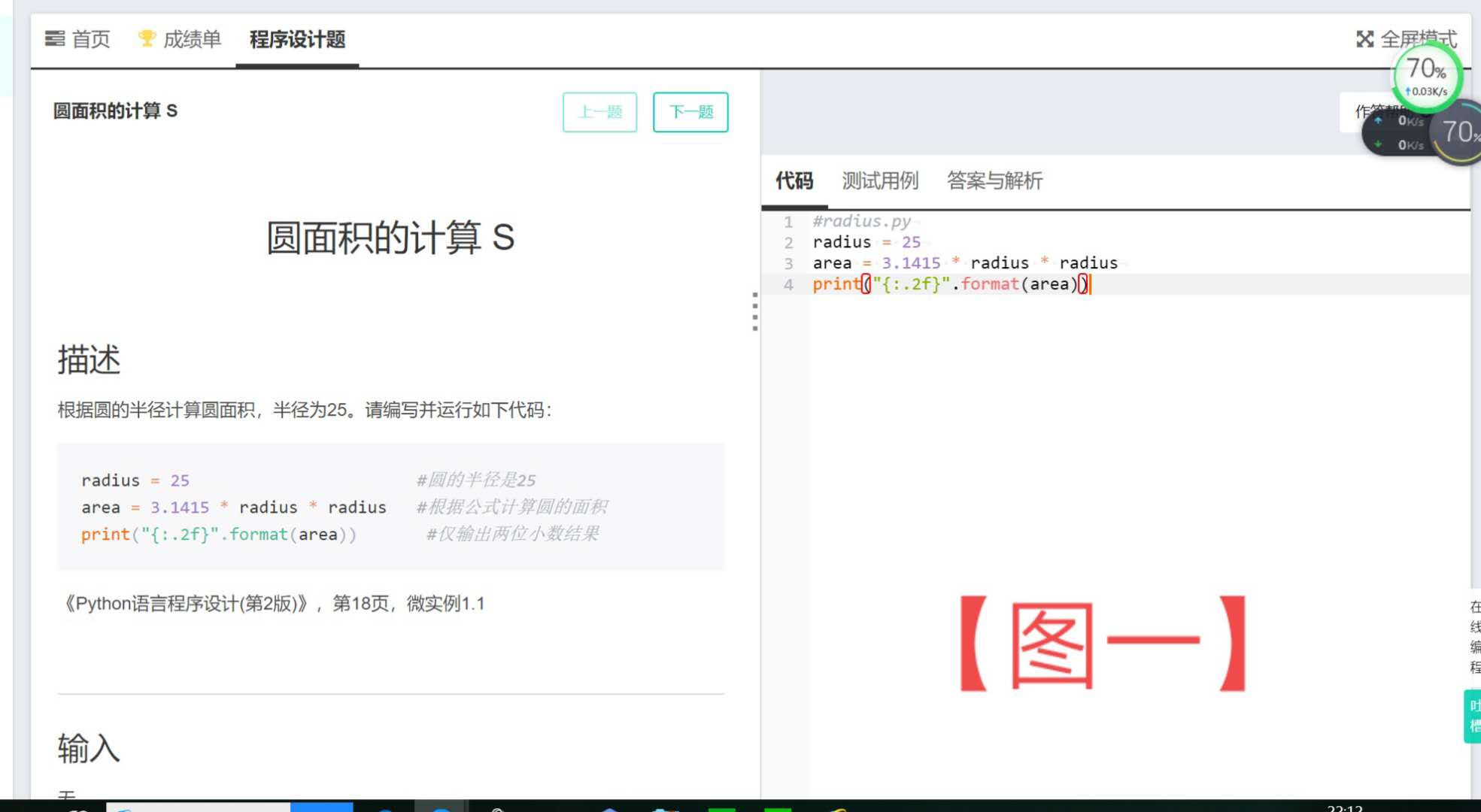Click the dark 70% memory circle widget
The height and width of the screenshot is (812, 1481).
point(1459,133)
